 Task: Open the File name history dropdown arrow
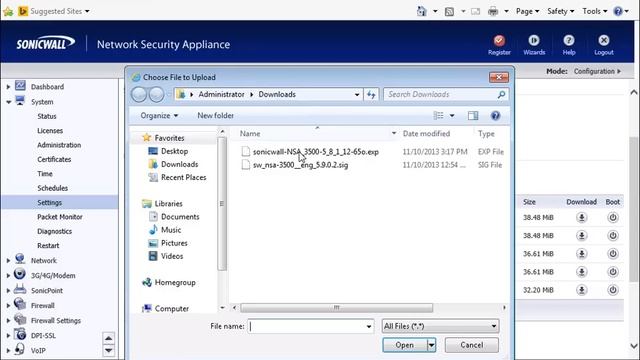[x=369, y=327]
